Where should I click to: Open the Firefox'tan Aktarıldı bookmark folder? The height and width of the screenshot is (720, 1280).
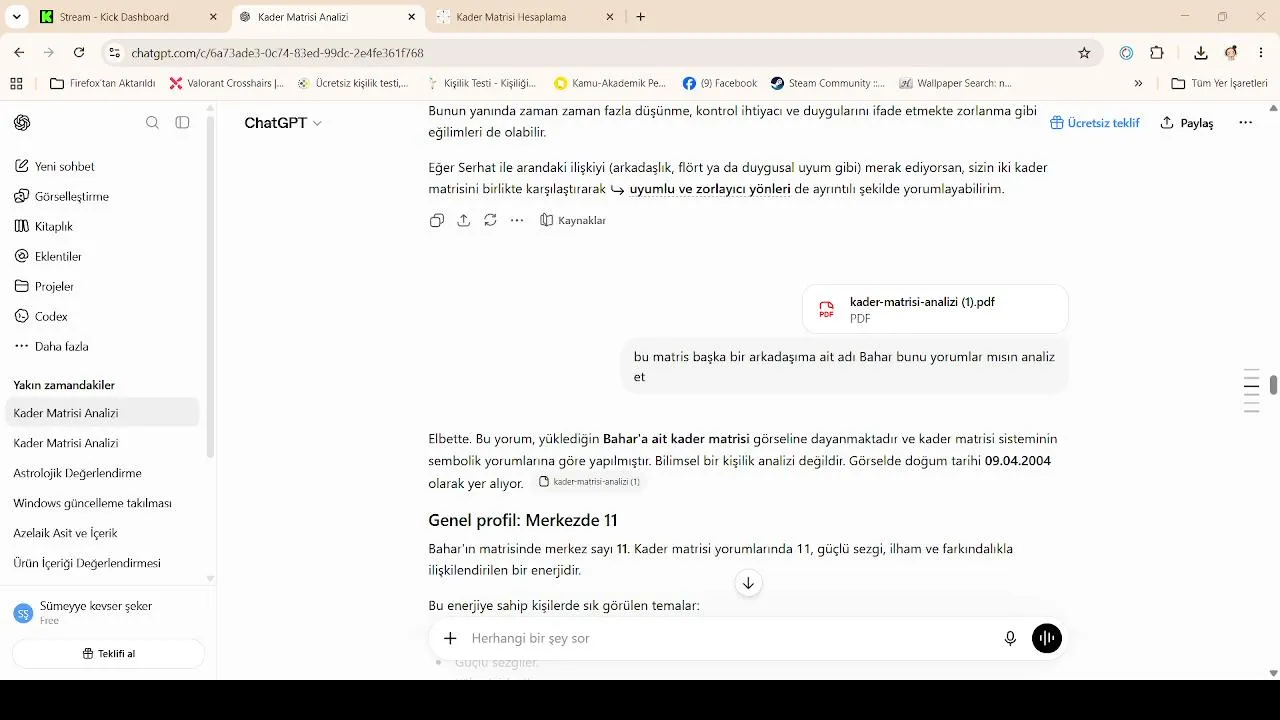103,83
